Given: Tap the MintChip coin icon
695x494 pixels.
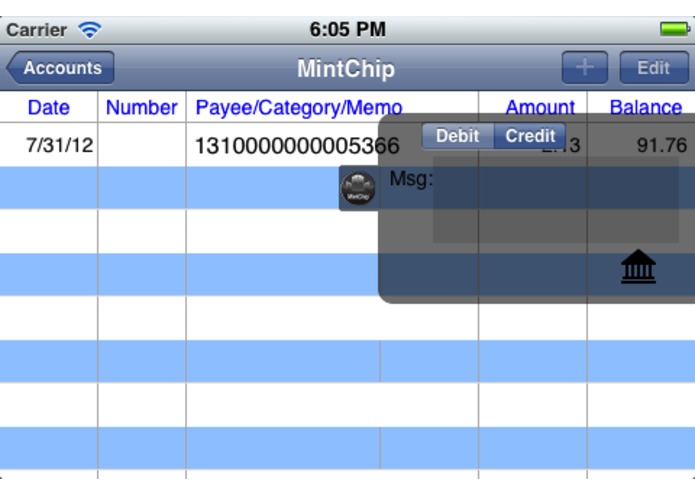Looking at the screenshot, I should (358, 188).
